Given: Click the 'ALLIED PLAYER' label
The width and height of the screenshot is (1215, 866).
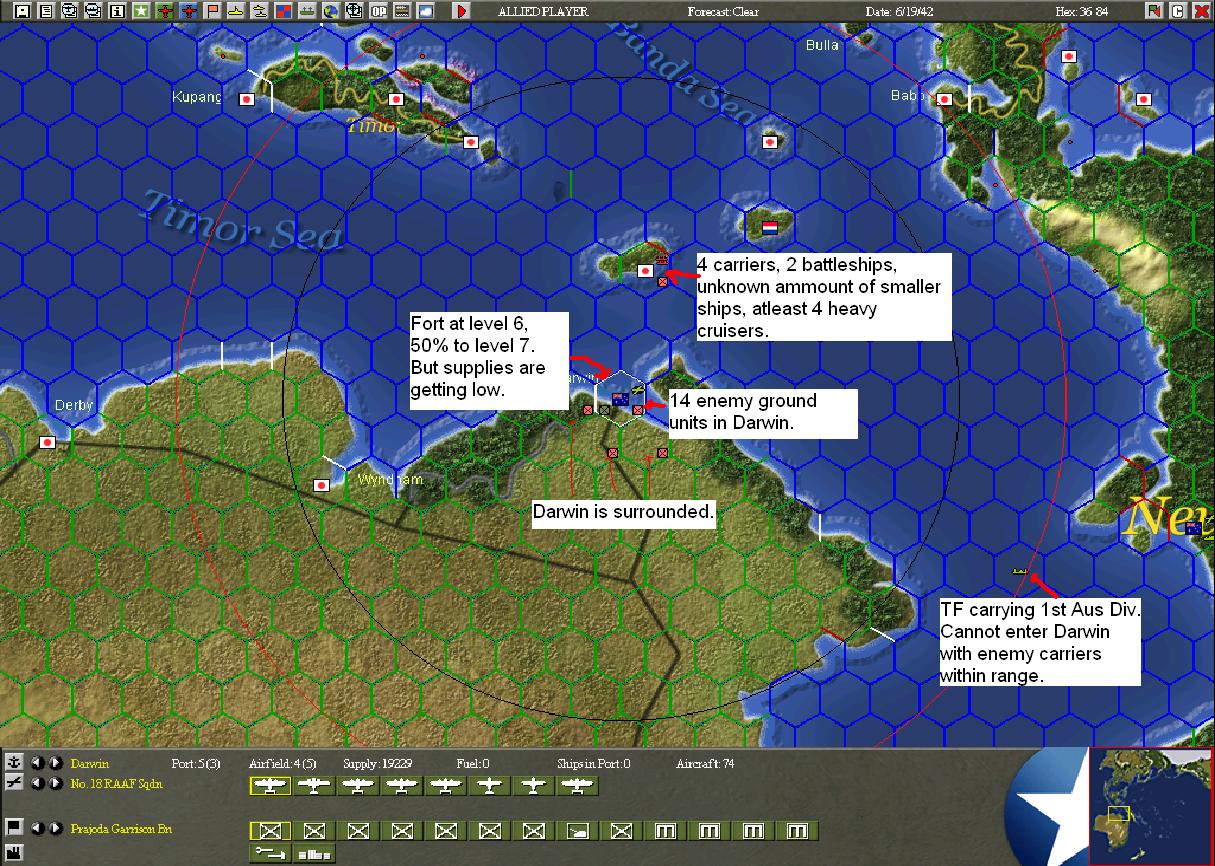Looking at the screenshot, I should (x=543, y=12).
